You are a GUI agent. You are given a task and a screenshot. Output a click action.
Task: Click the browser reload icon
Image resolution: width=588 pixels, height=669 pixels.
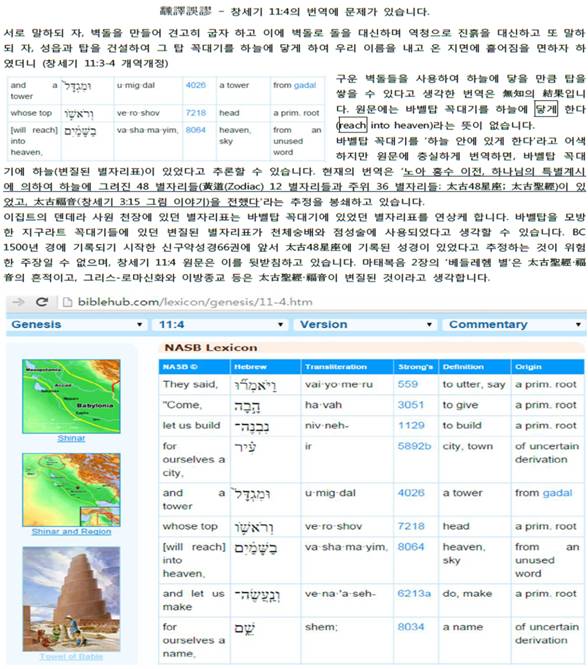[x=41, y=302]
